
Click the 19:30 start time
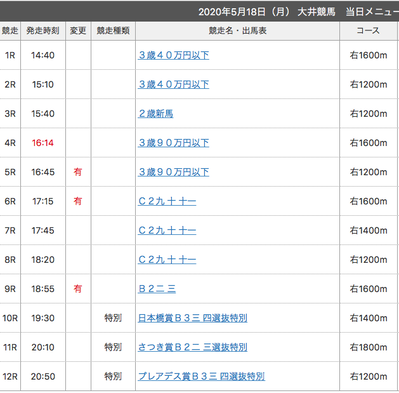(43, 318)
